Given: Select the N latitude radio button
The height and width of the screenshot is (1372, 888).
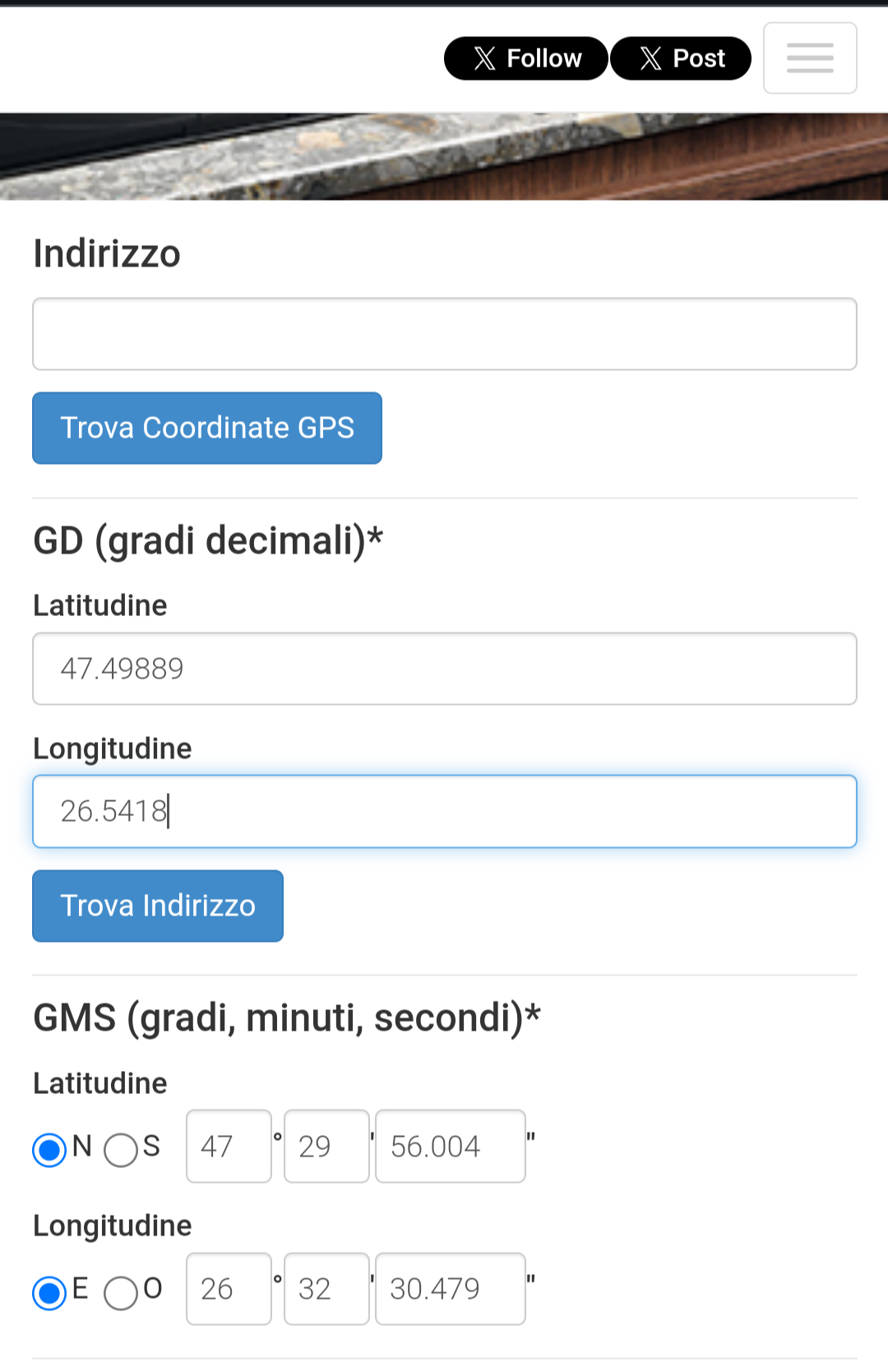Looking at the screenshot, I should coord(49,1149).
